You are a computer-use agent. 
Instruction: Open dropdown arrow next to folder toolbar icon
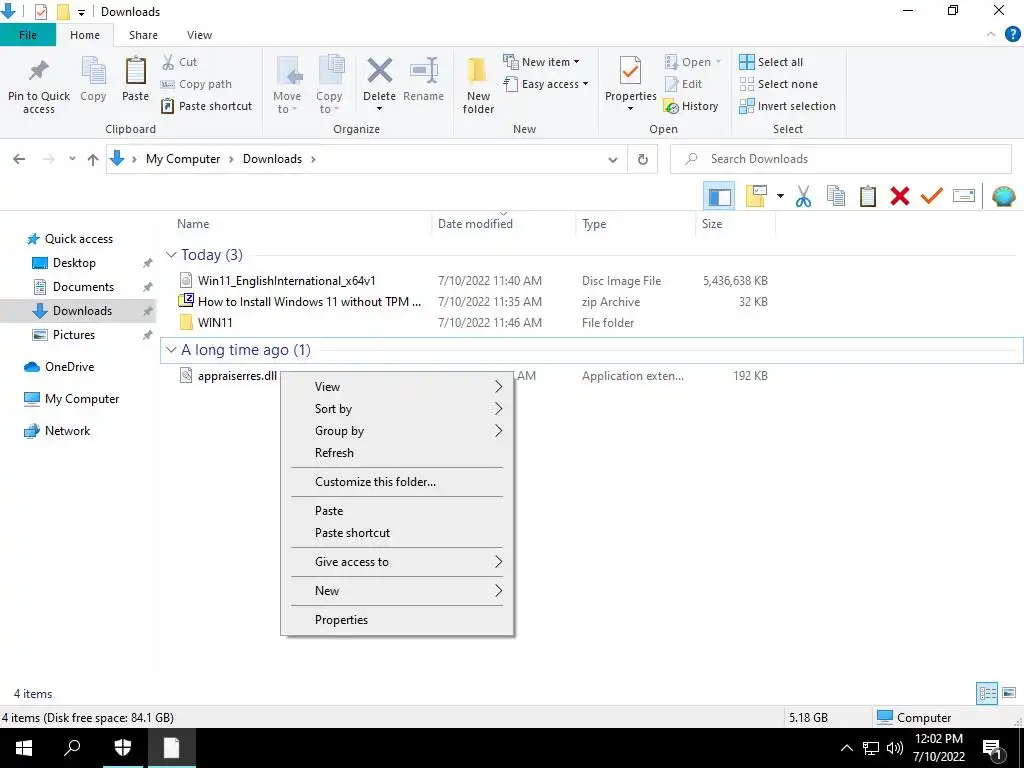click(x=780, y=196)
